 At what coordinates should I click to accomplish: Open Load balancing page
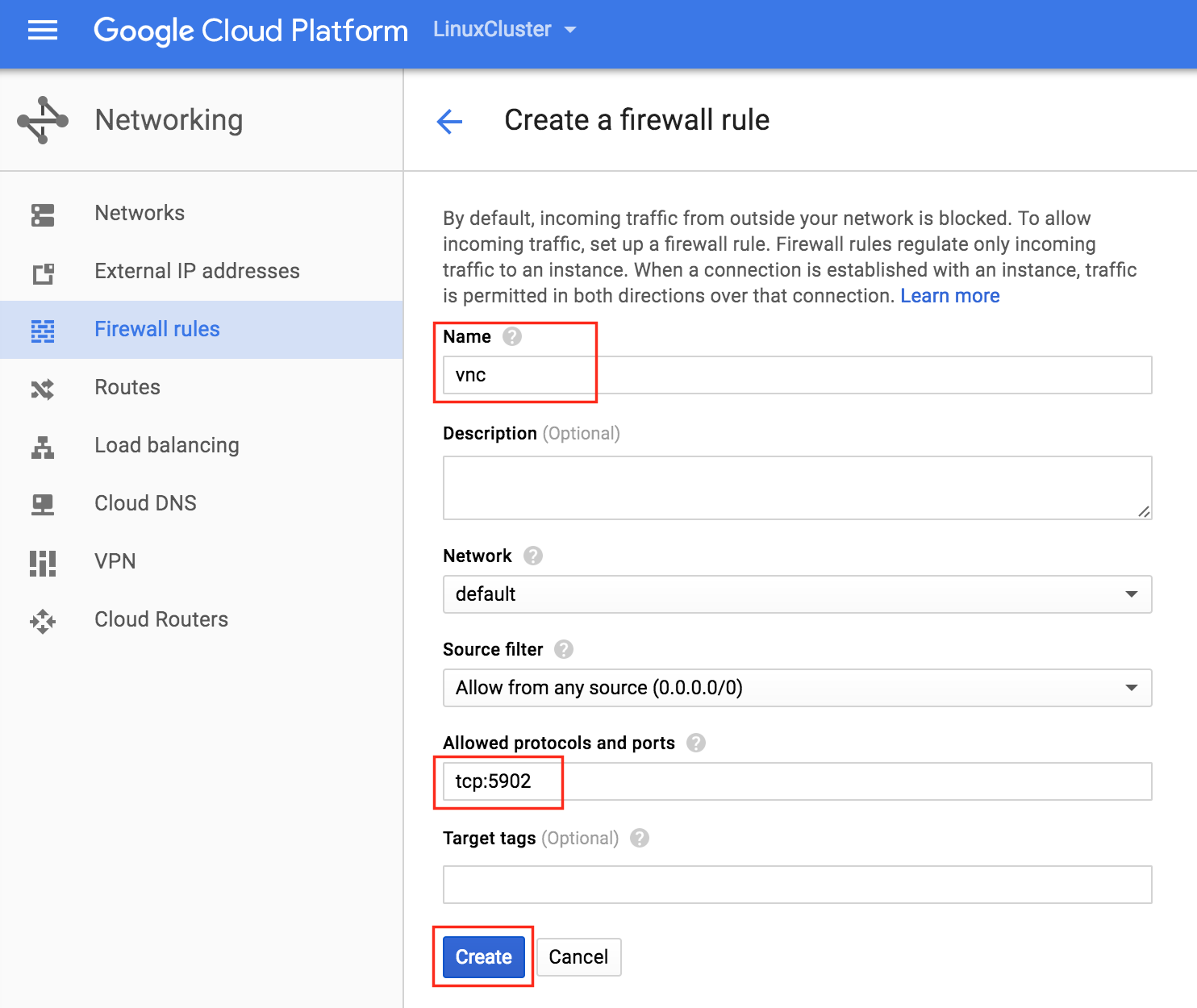[202, 445]
